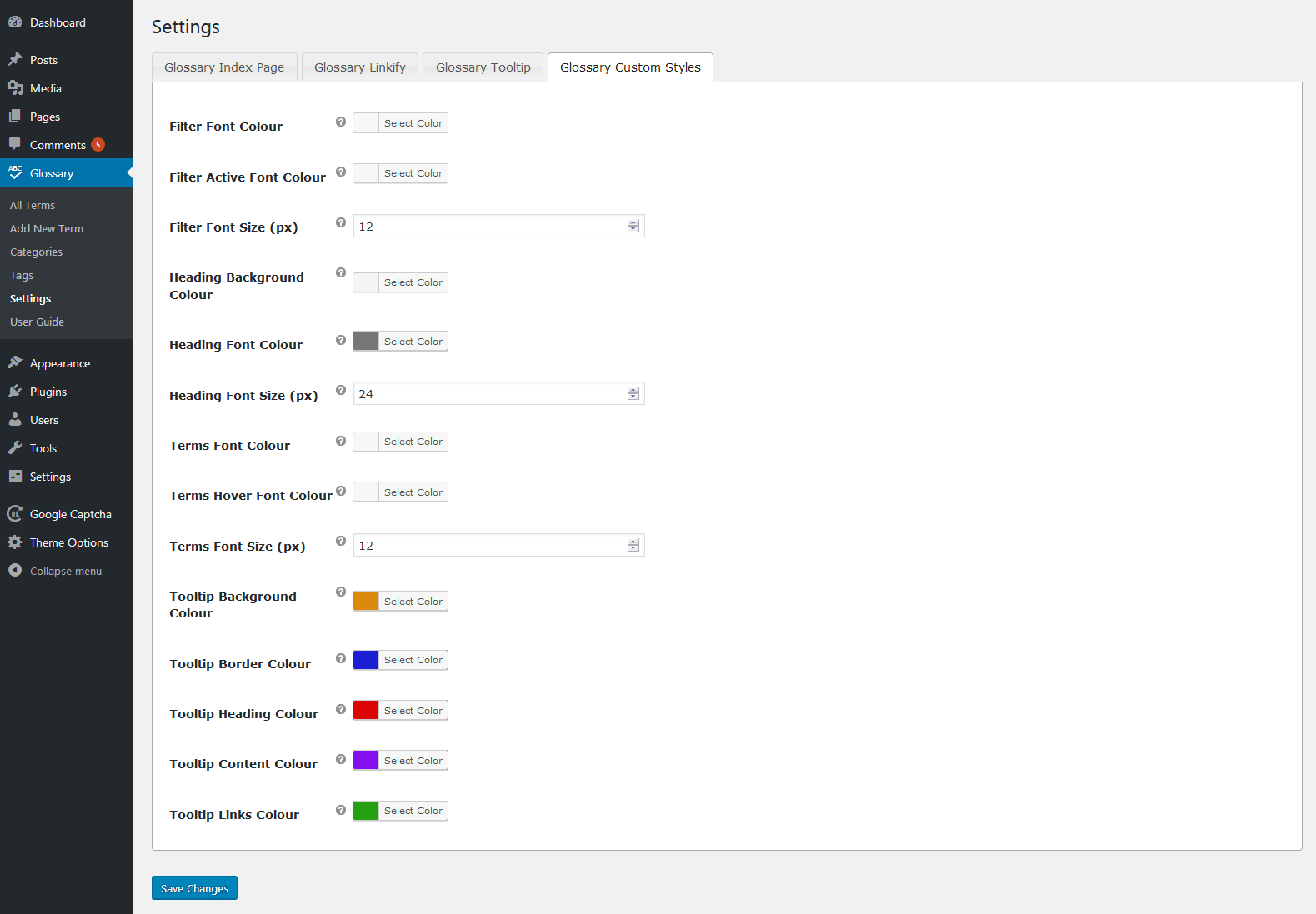Click the Media library icon
Viewport: 1316px width, 914px height.
pyautogui.click(x=15, y=88)
